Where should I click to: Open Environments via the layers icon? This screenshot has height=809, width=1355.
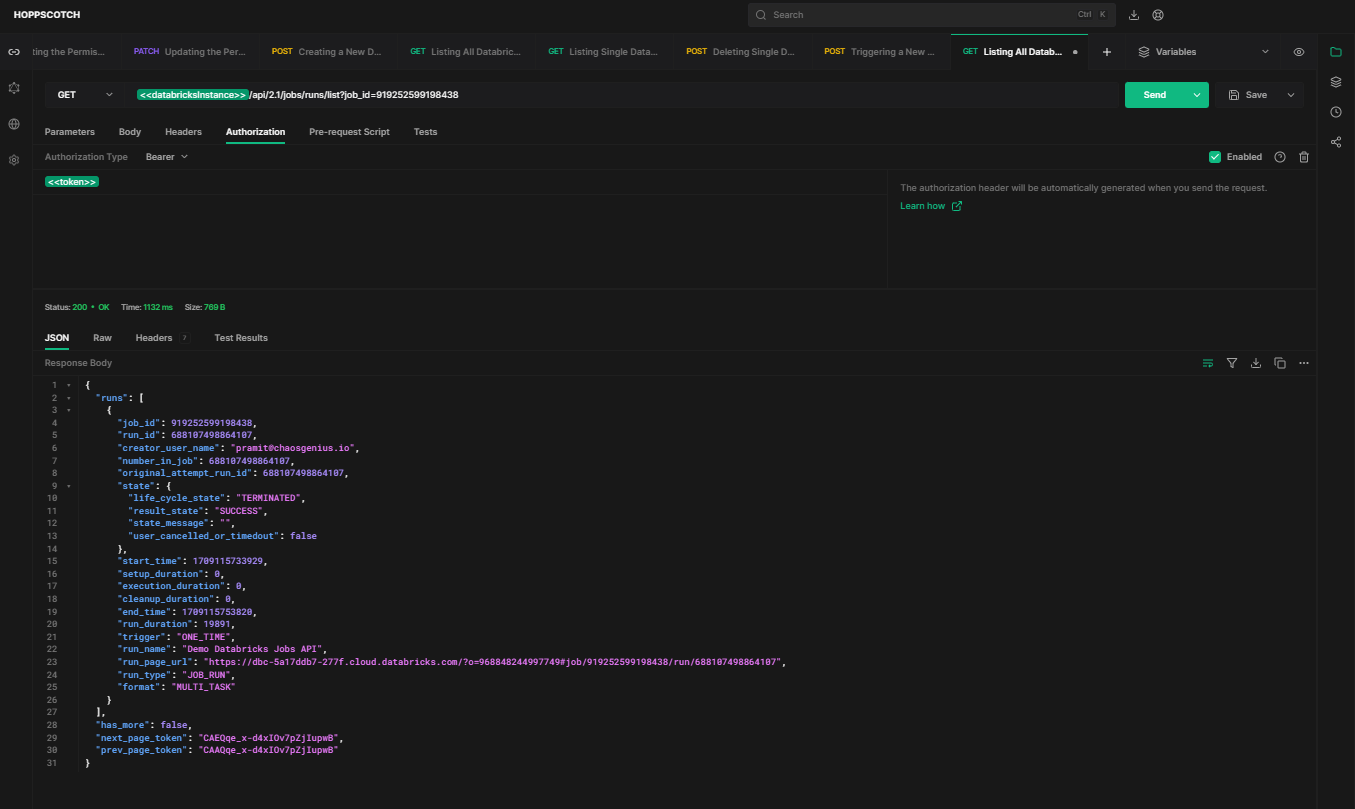[x=1336, y=83]
